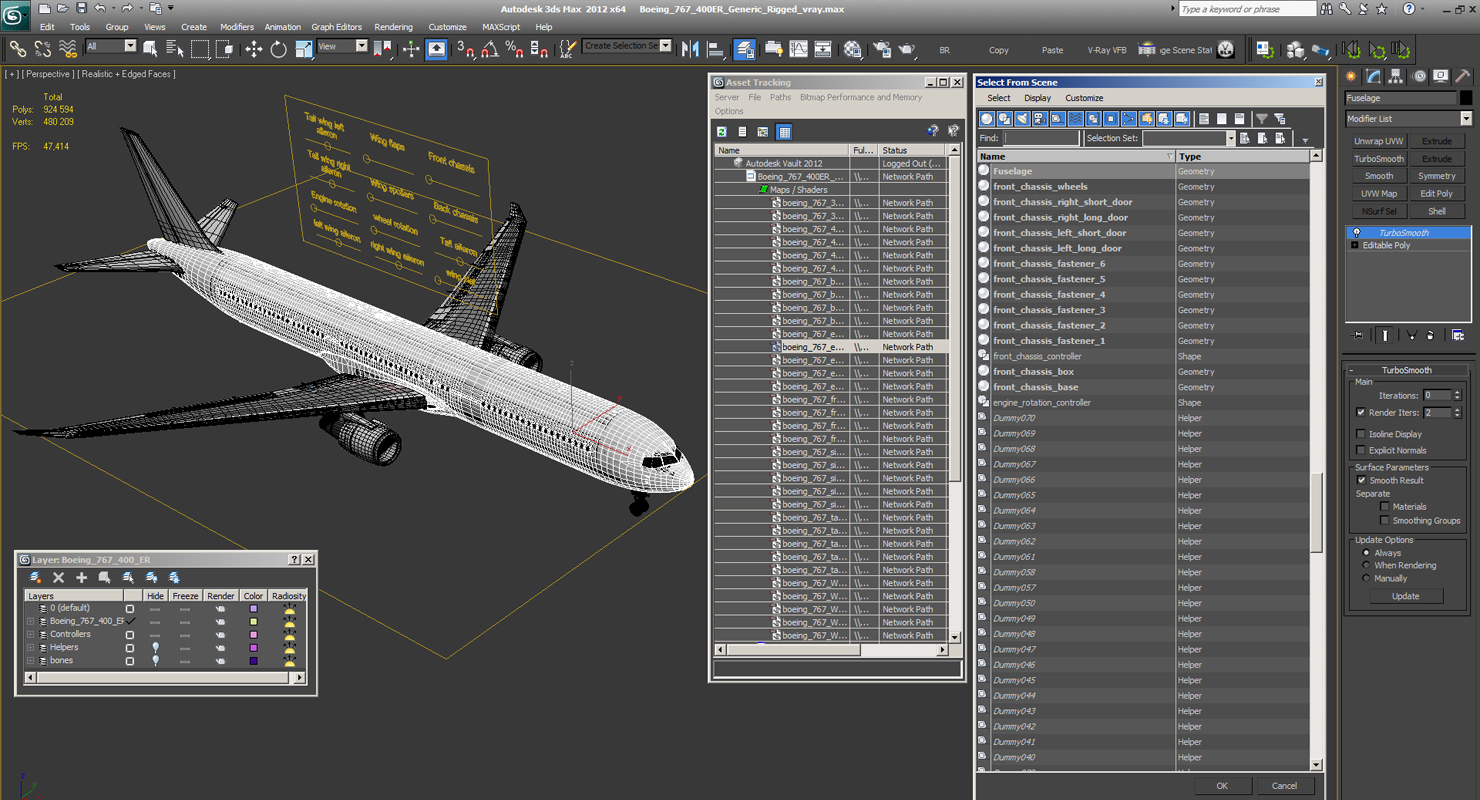The height and width of the screenshot is (800, 1480).
Task: Toggle Display Cameras filter in Select From Scene
Action: [x=1040, y=118]
